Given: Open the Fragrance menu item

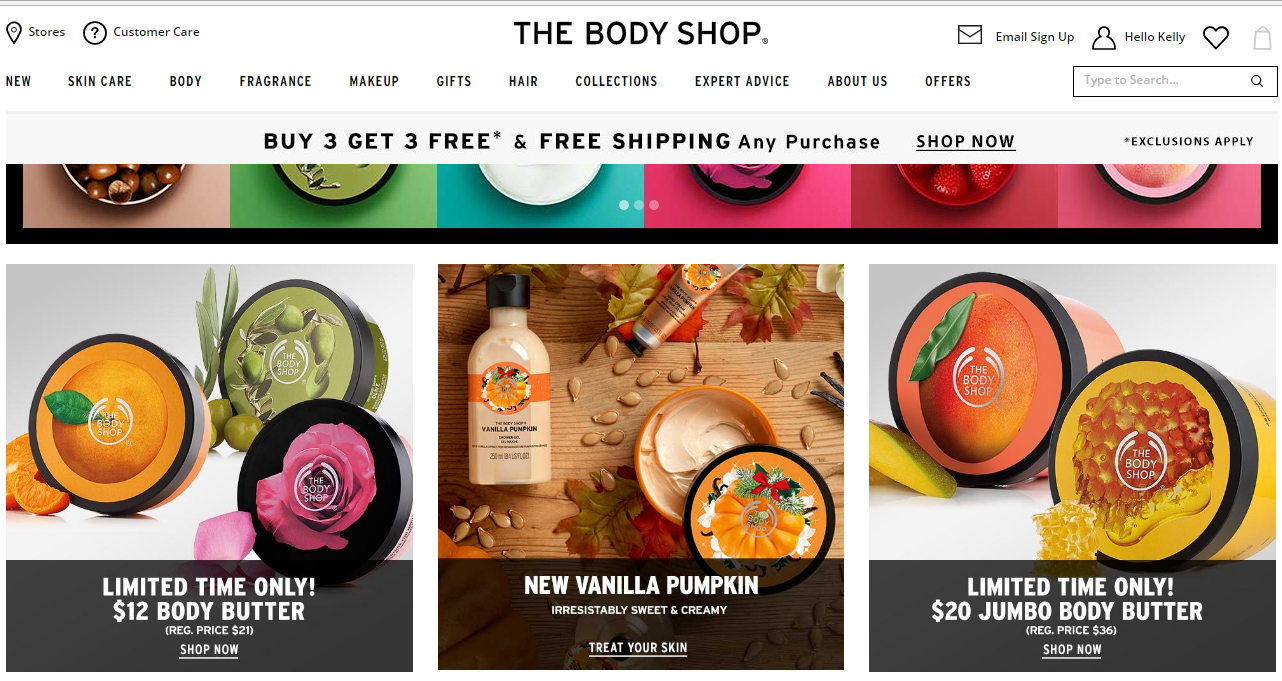Looking at the screenshot, I should pos(275,81).
